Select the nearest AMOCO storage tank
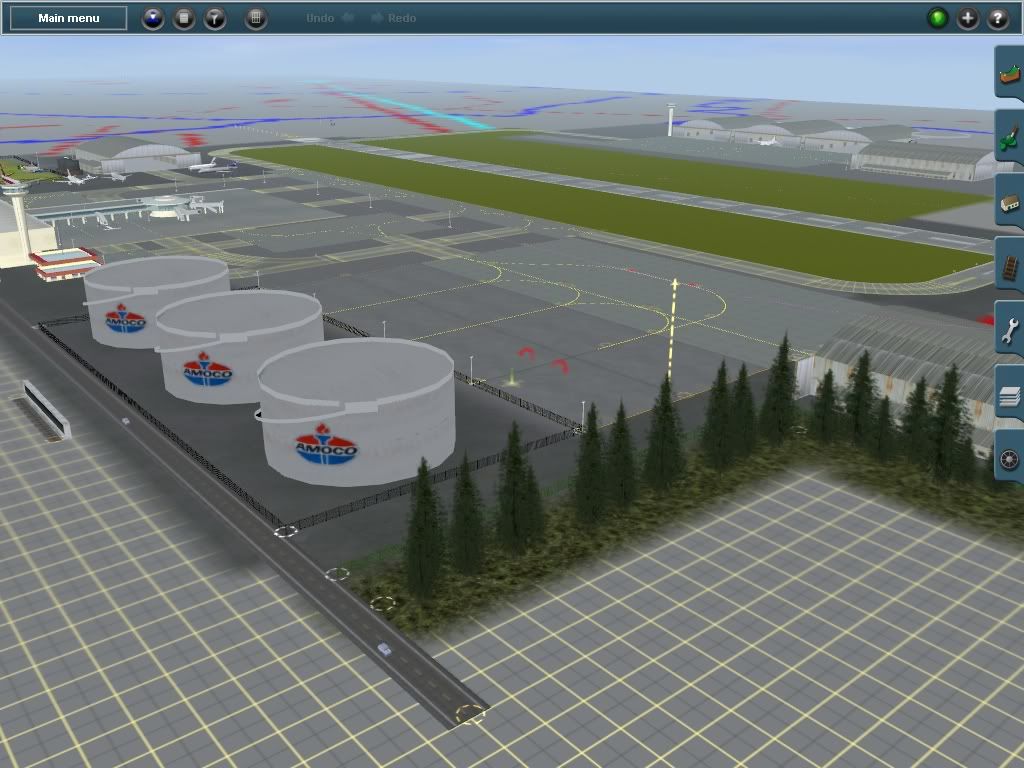 (356, 411)
